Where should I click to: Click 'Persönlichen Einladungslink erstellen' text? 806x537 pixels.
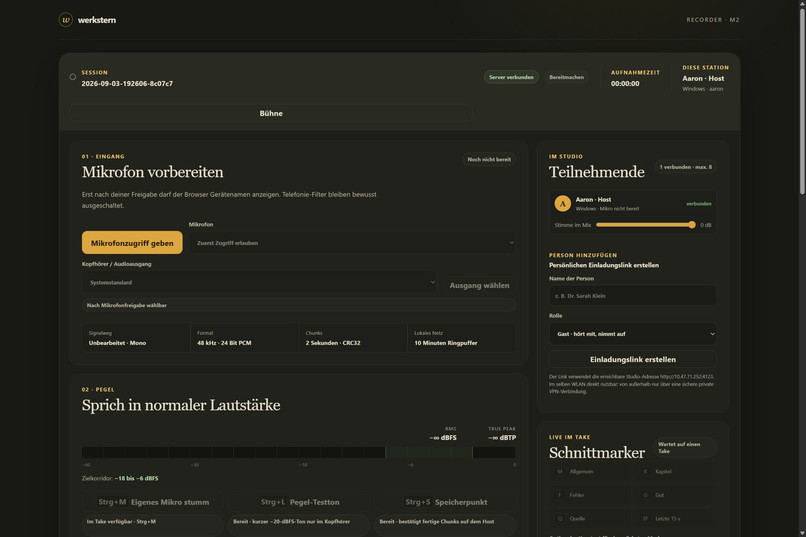[603, 265]
